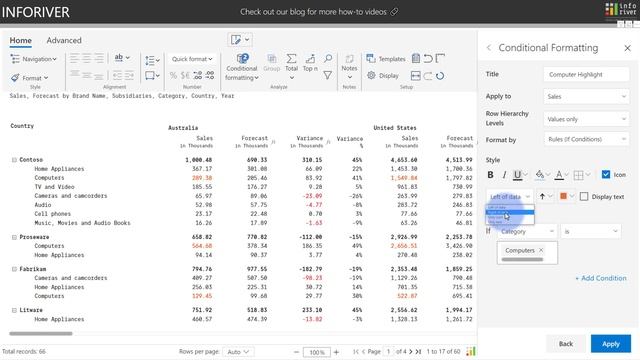Expand the Navigation dropdown

33,59
